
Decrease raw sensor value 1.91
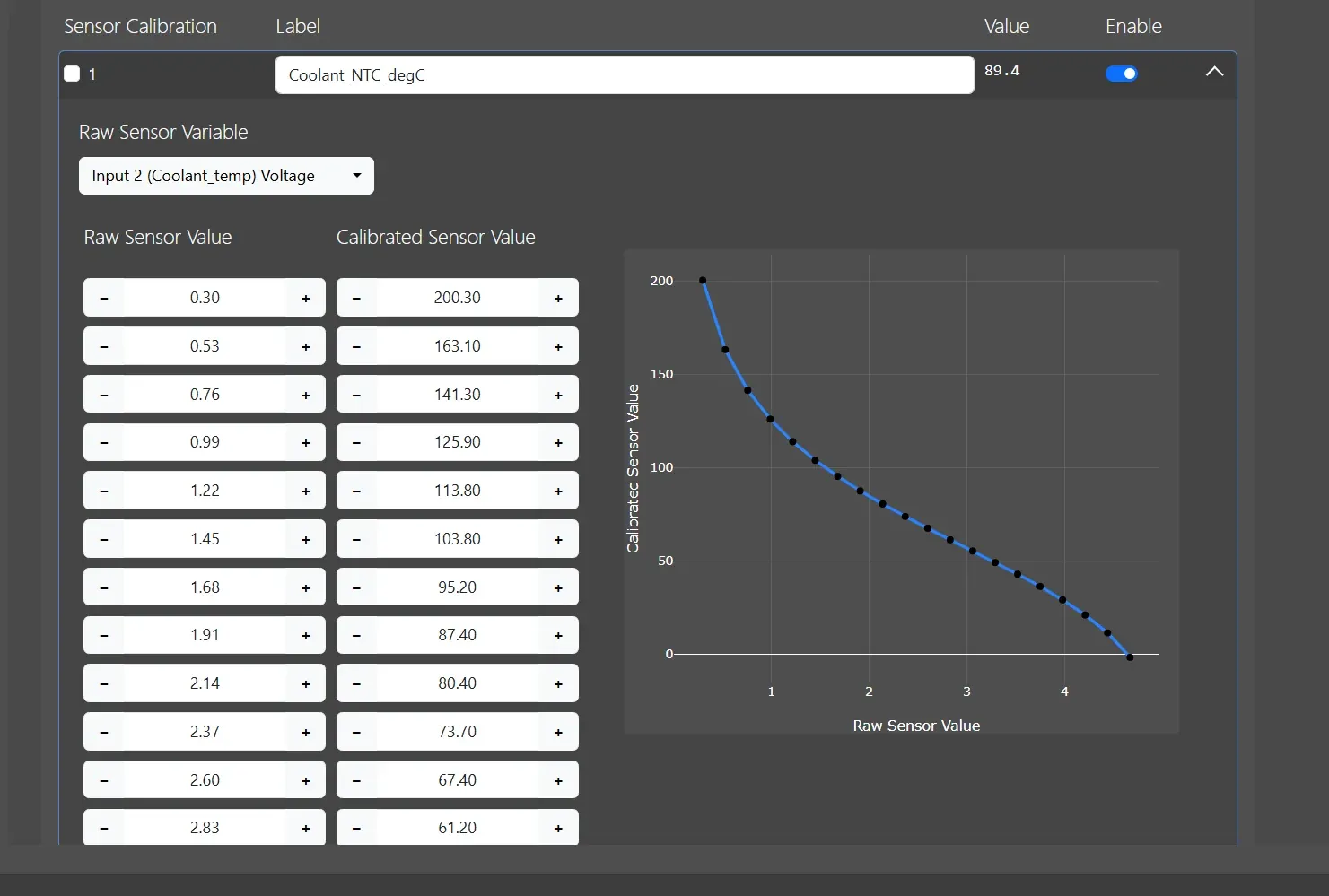tap(104, 635)
